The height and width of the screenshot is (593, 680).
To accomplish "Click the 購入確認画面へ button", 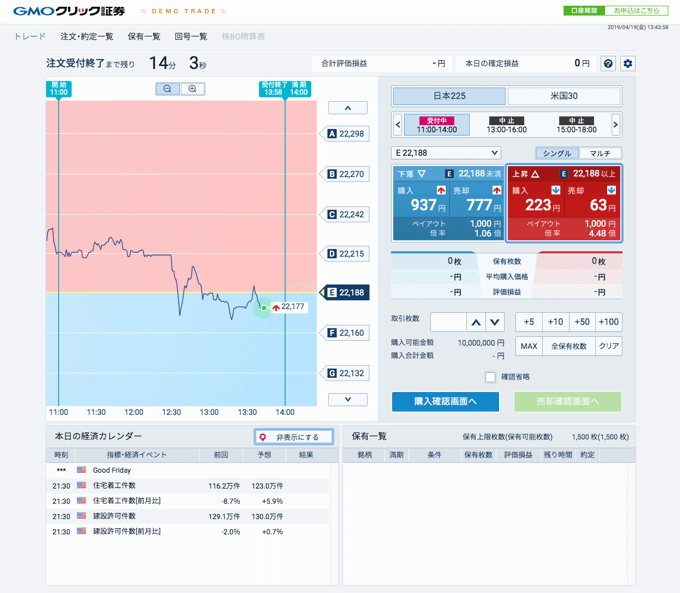I will 445,402.
